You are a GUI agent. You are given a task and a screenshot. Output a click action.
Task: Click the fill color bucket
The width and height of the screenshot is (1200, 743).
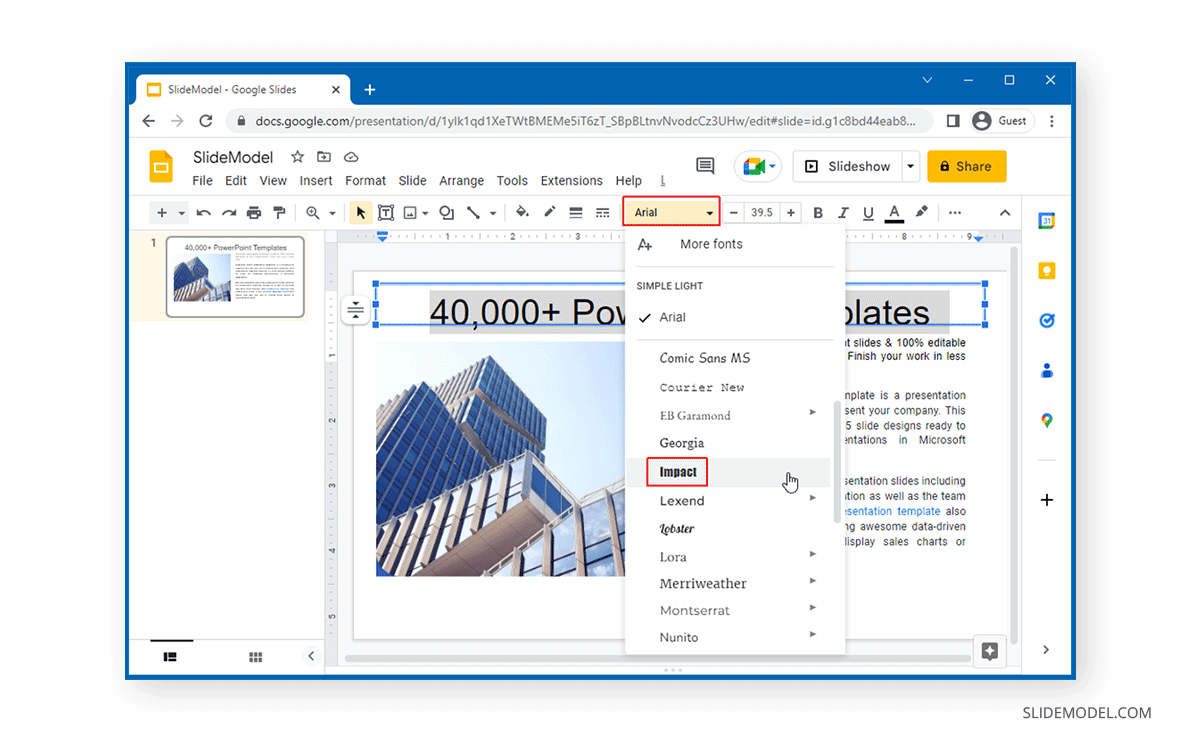pyautogui.click(x=522, y=212)
